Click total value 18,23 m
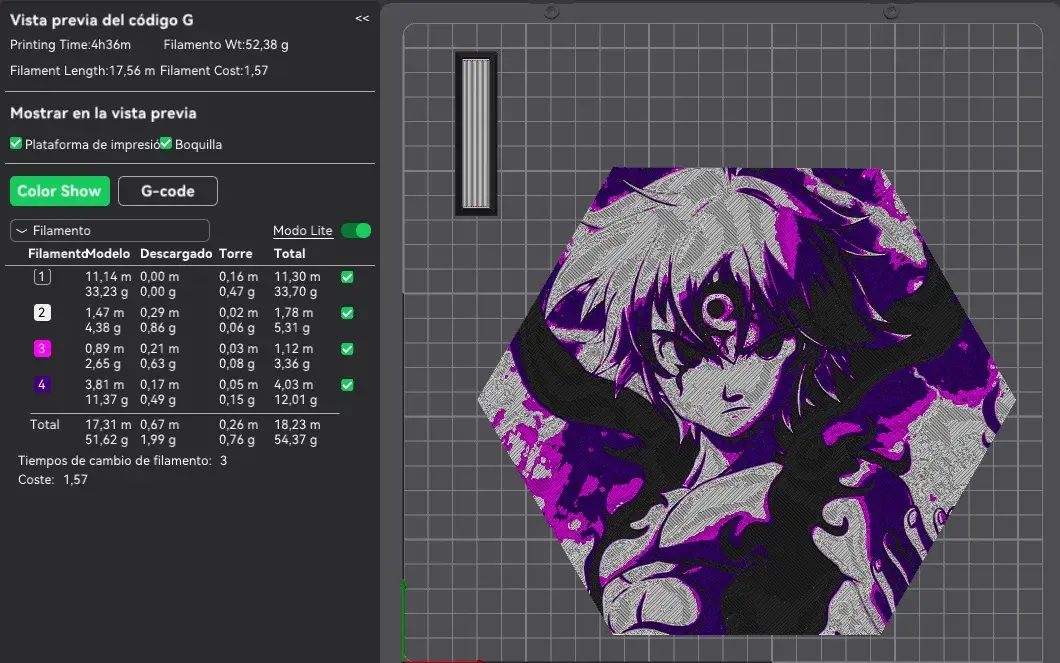The width and height of the screenshot is (1060, 663). click(297, 424)
